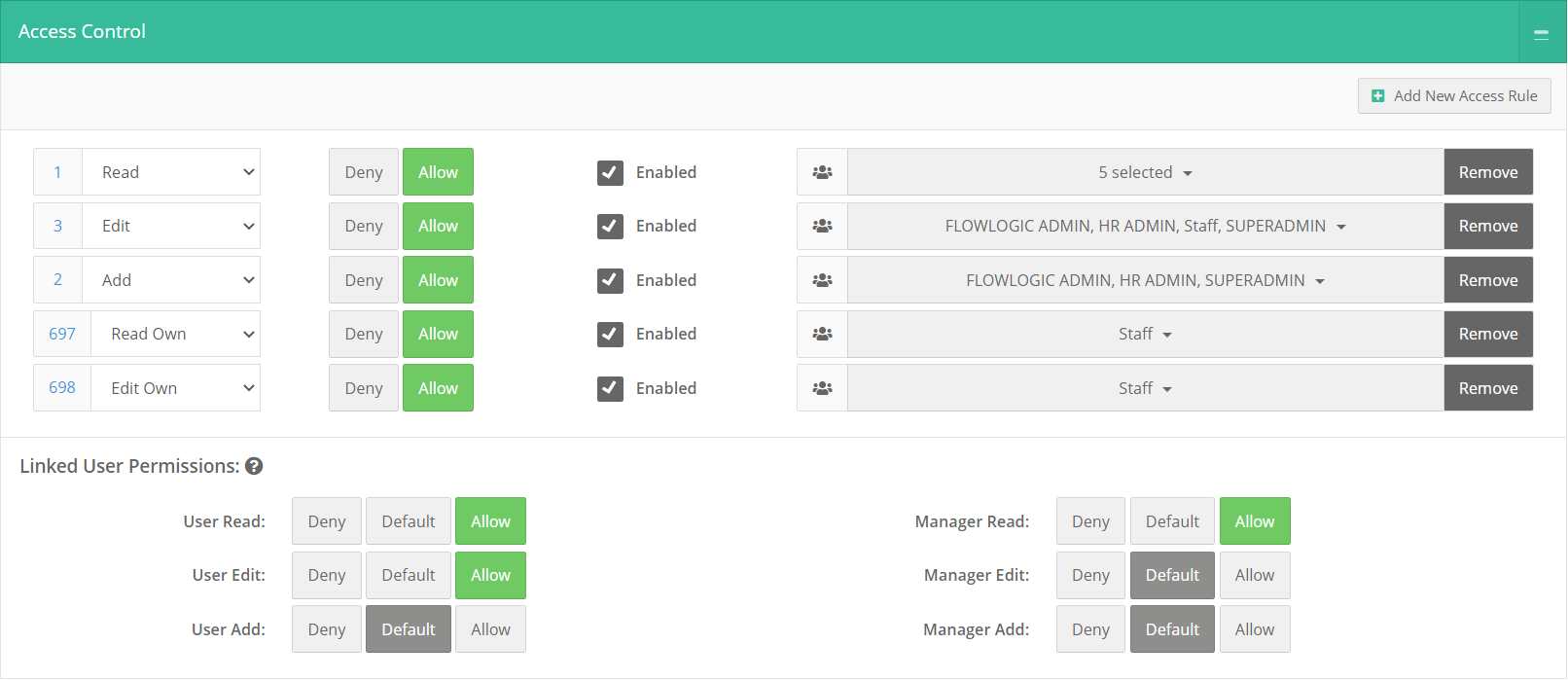Open the Edit Own rule type dropdown
Image resolution: width=1568 pixels, height=680 pixels.
click(176, 388)
